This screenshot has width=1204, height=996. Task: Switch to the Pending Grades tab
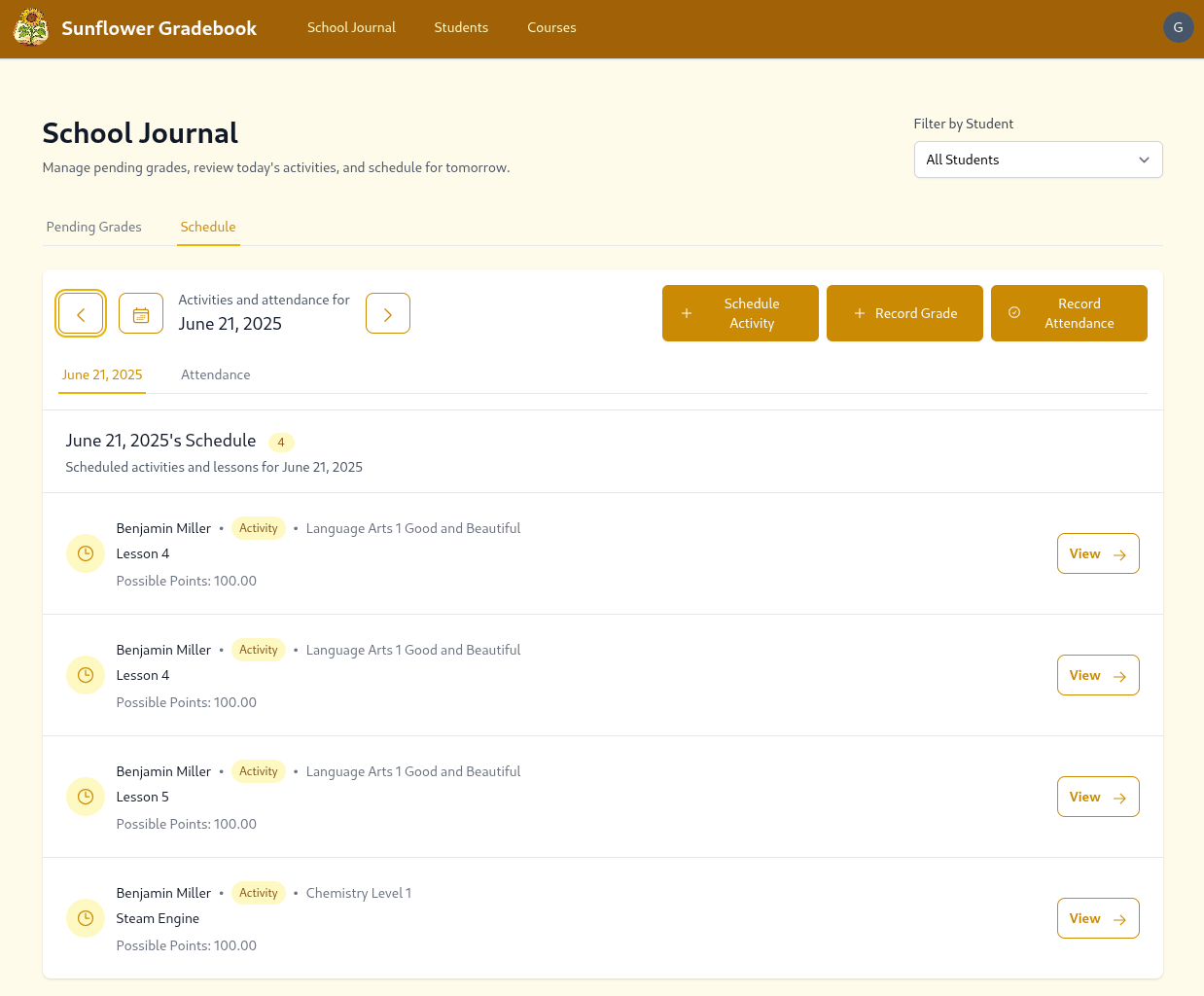click(94, 227)
